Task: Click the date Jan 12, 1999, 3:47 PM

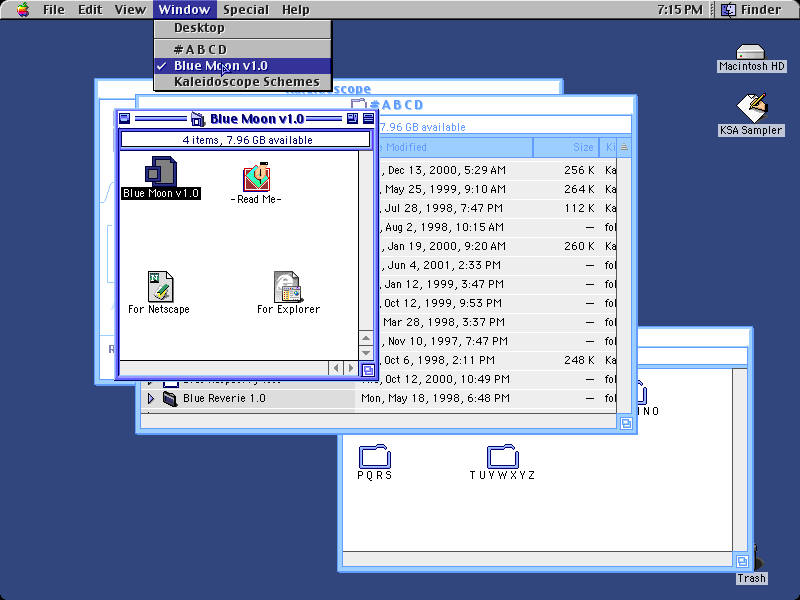Action: pyautogui.click(x=444, y=284)
